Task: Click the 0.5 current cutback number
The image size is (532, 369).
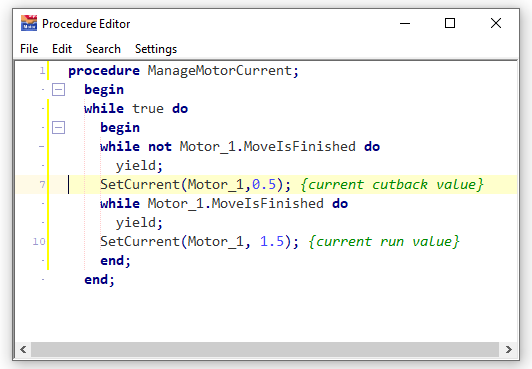Action: pos(264,184)
